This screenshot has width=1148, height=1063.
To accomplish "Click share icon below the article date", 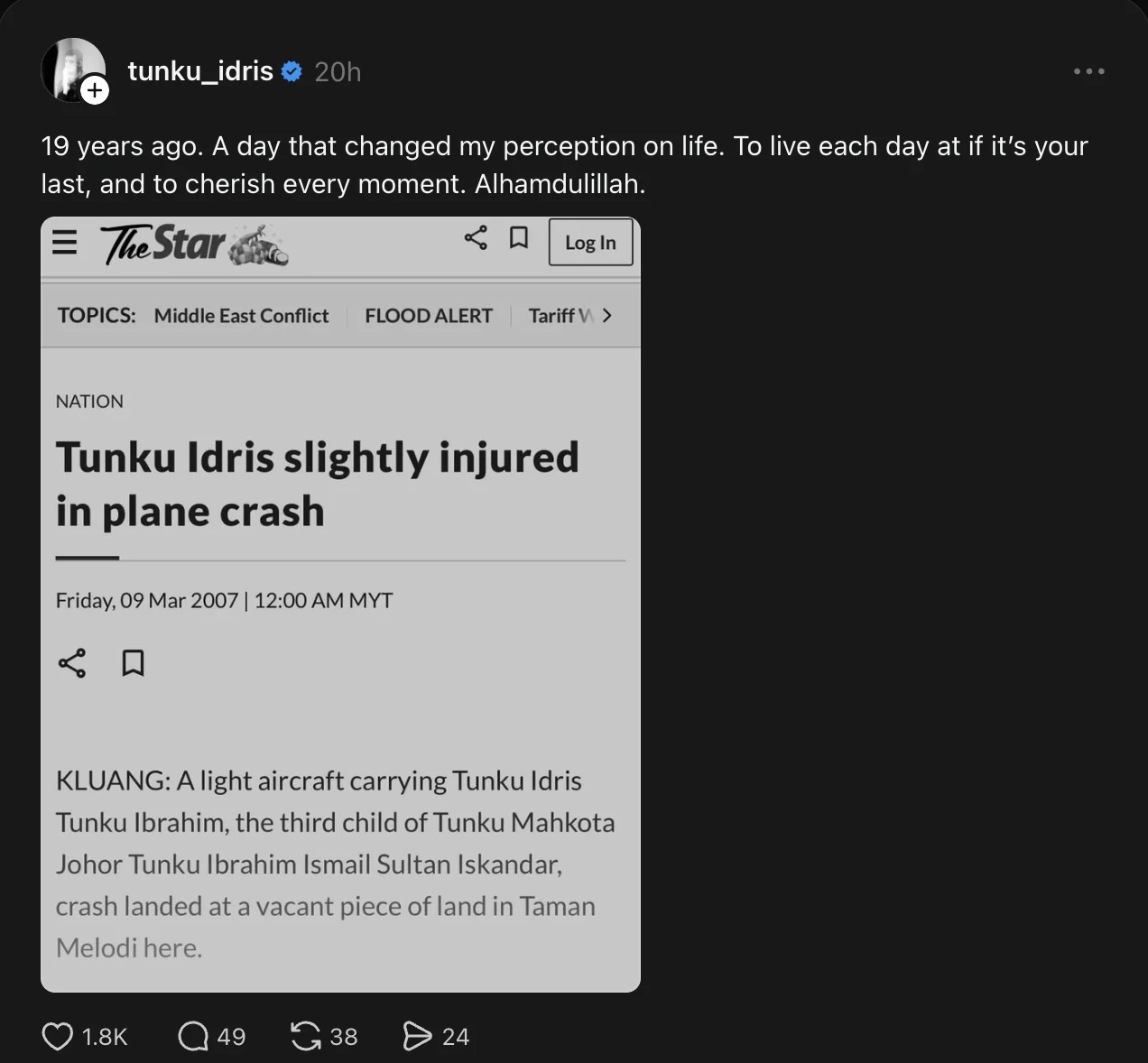I will (72, 663).
